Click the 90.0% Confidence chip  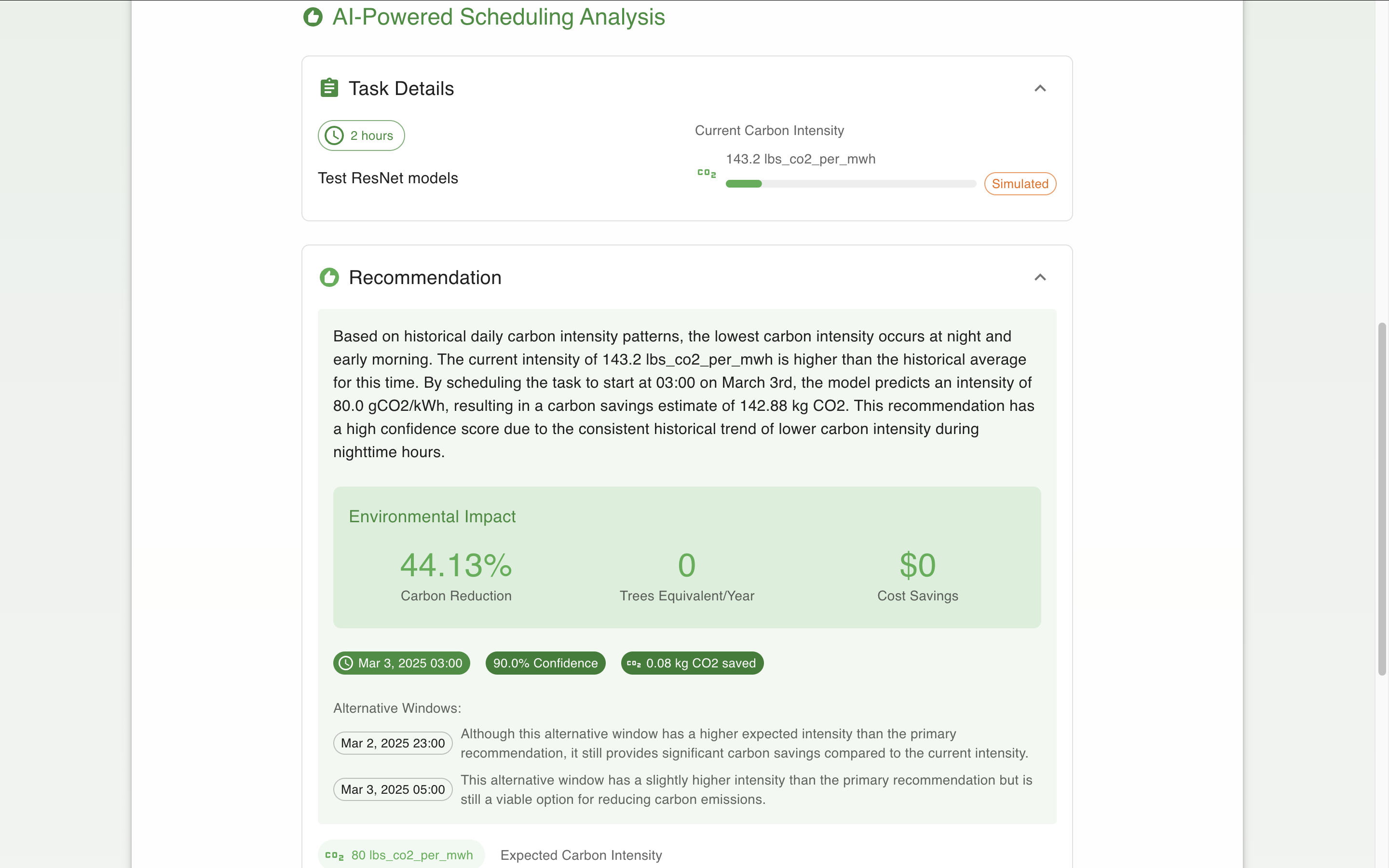tap(545, 663)
